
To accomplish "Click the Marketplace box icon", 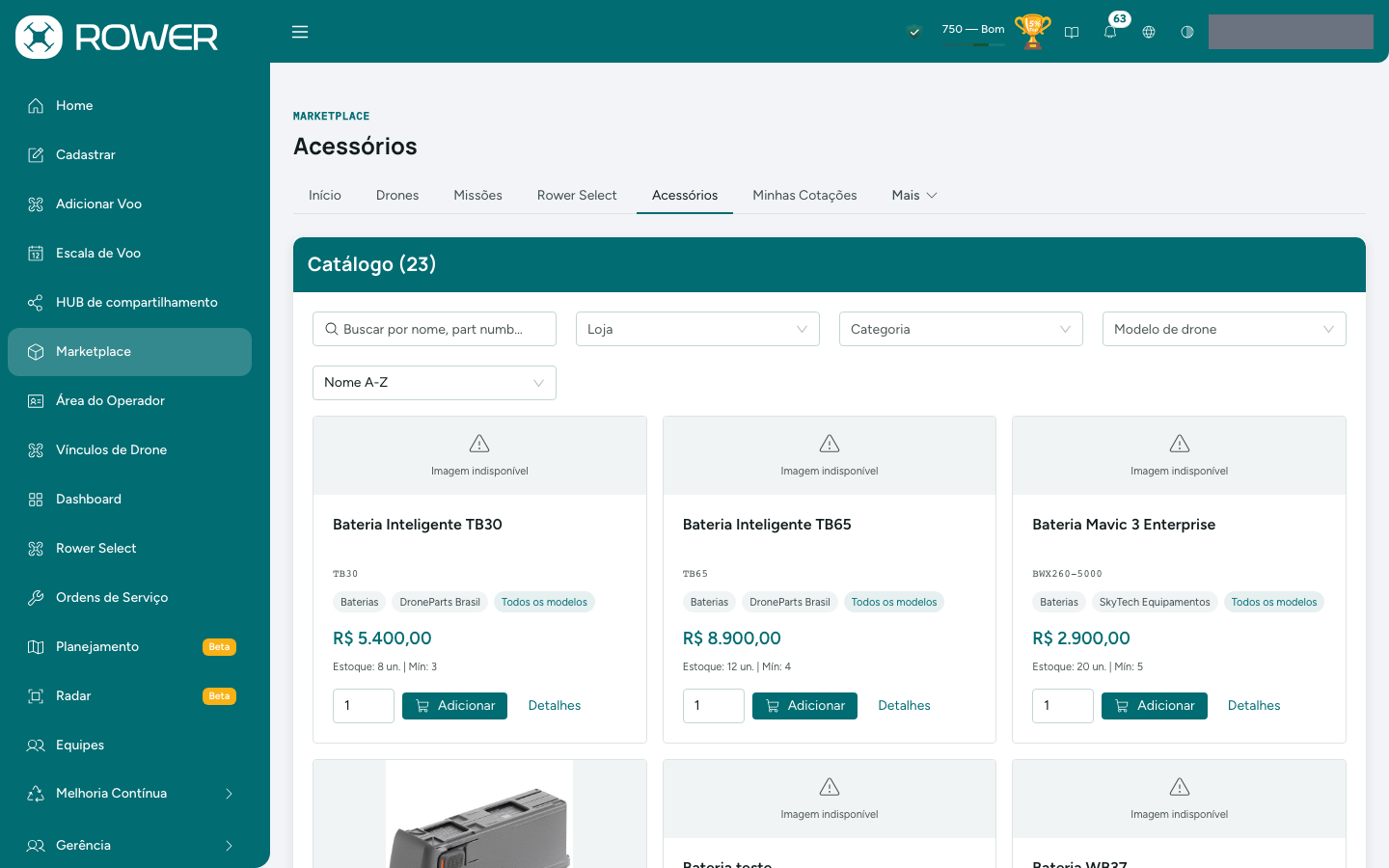I will pos(36,352).
